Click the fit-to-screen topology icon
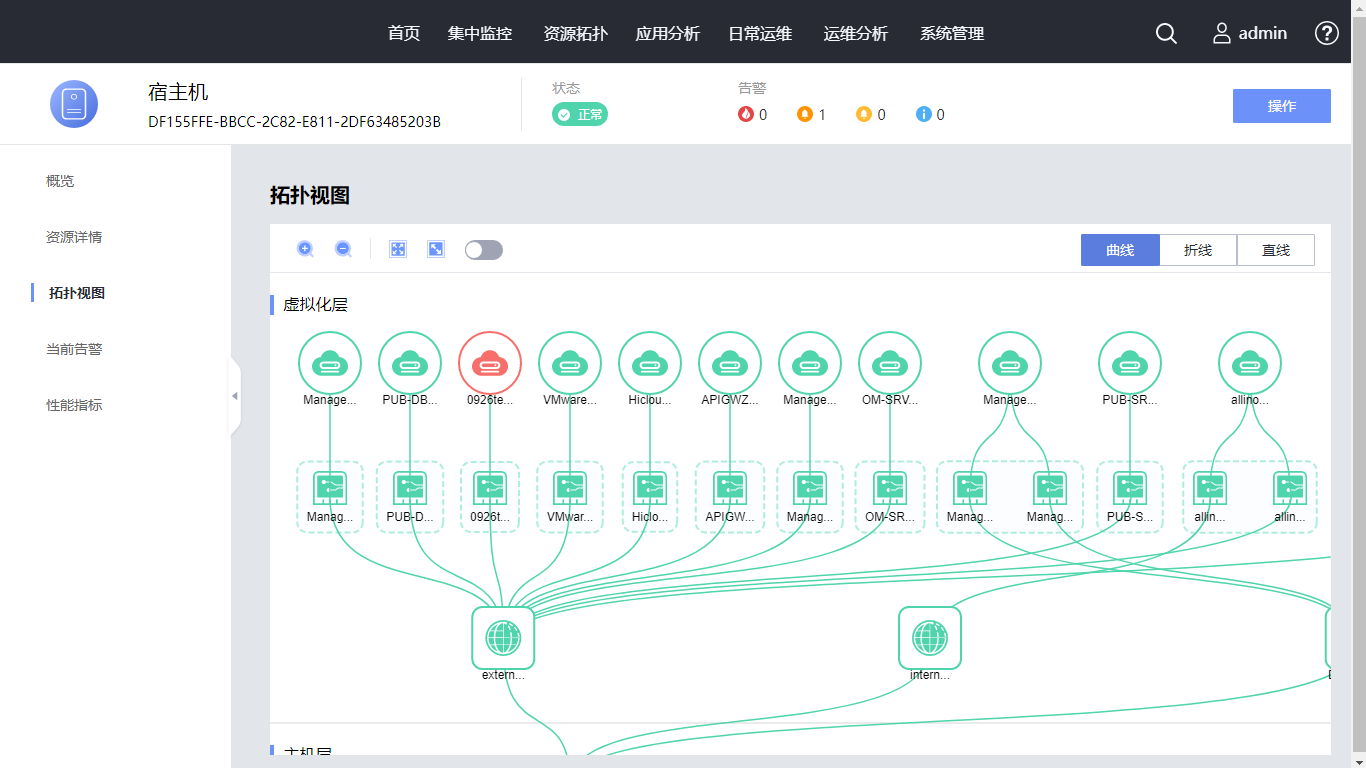 [398, 249]
